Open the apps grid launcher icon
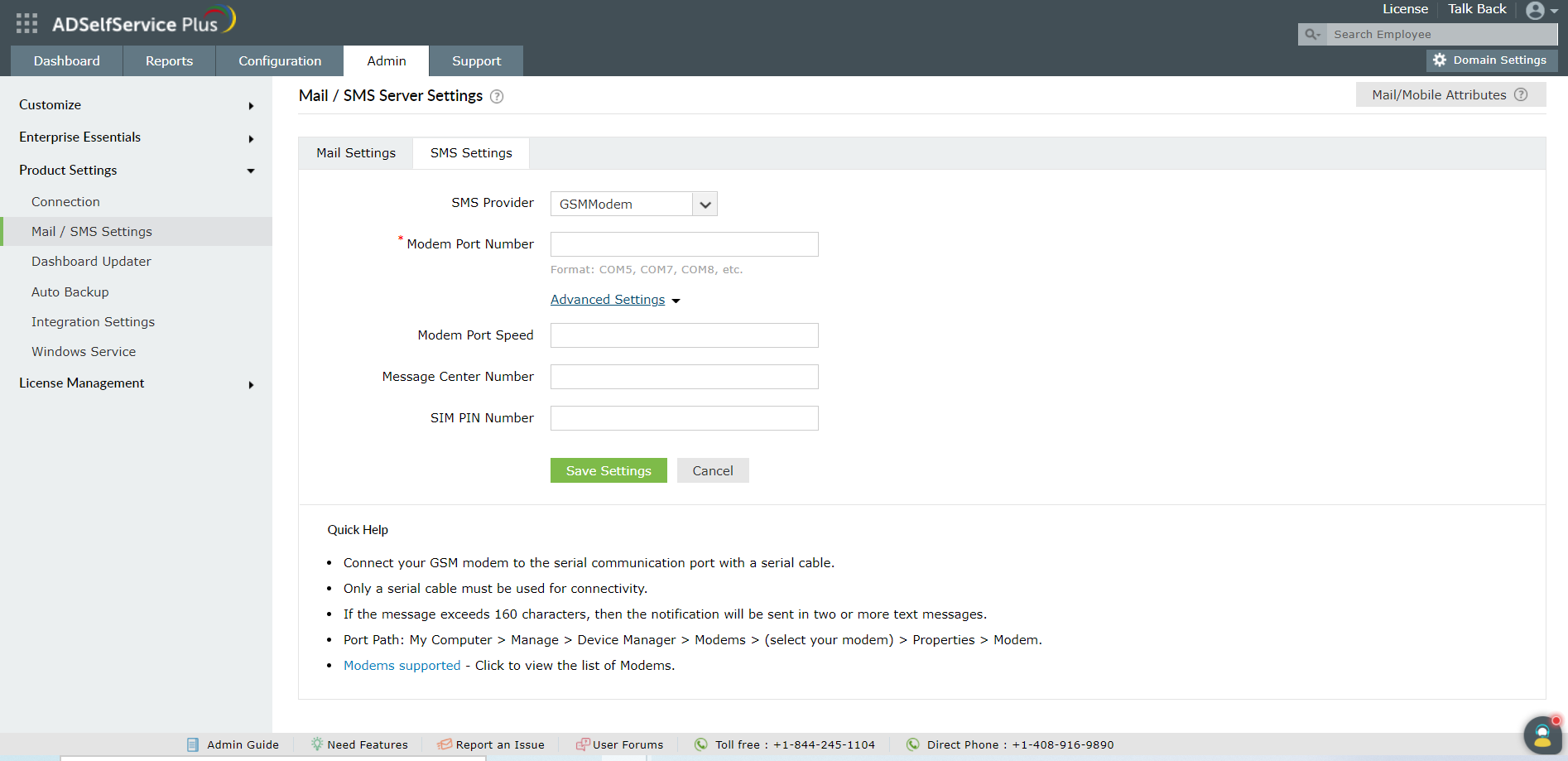1568x761 pixels. coord(26,23)
